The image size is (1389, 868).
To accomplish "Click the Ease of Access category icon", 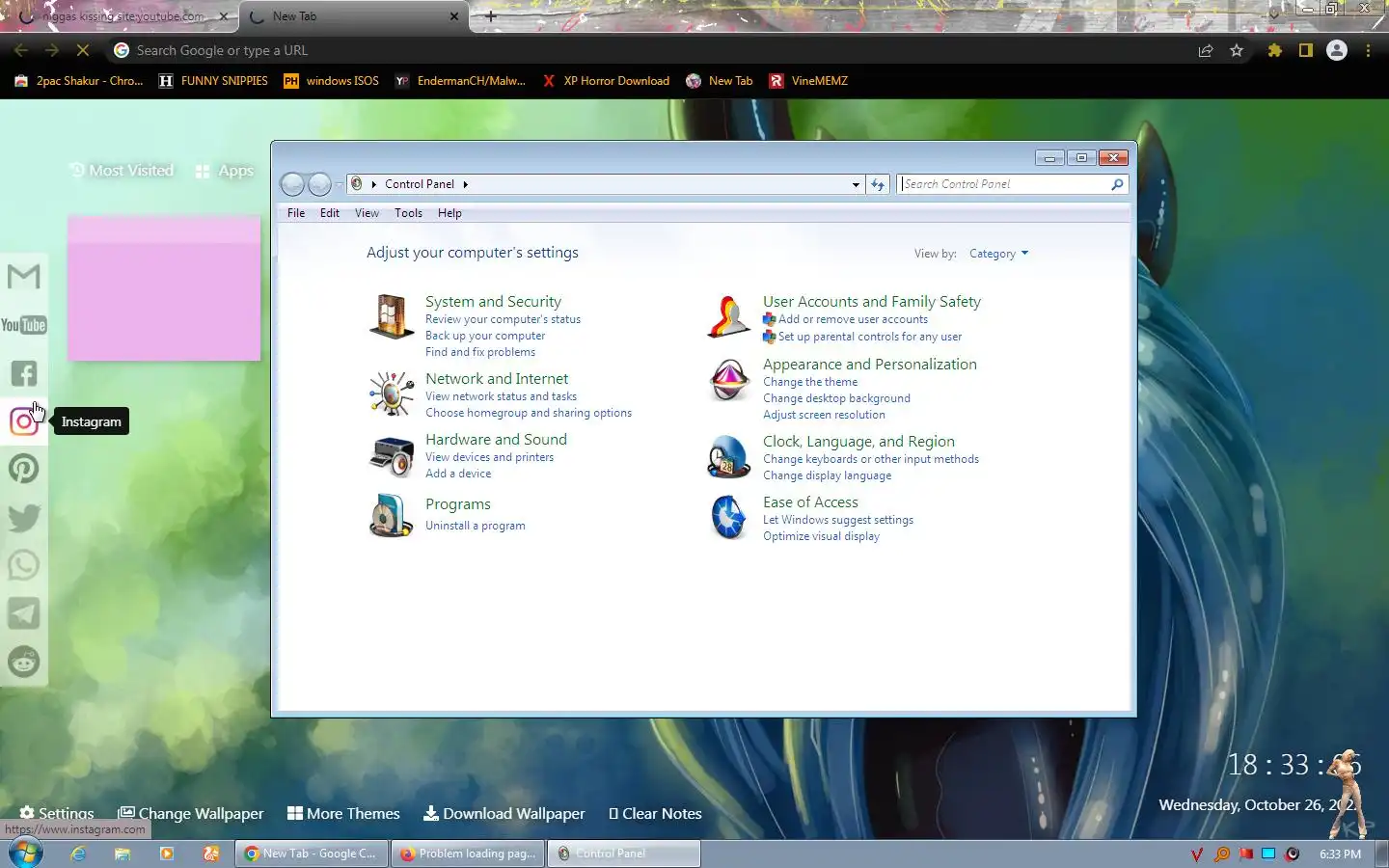I will coord(729,517).
